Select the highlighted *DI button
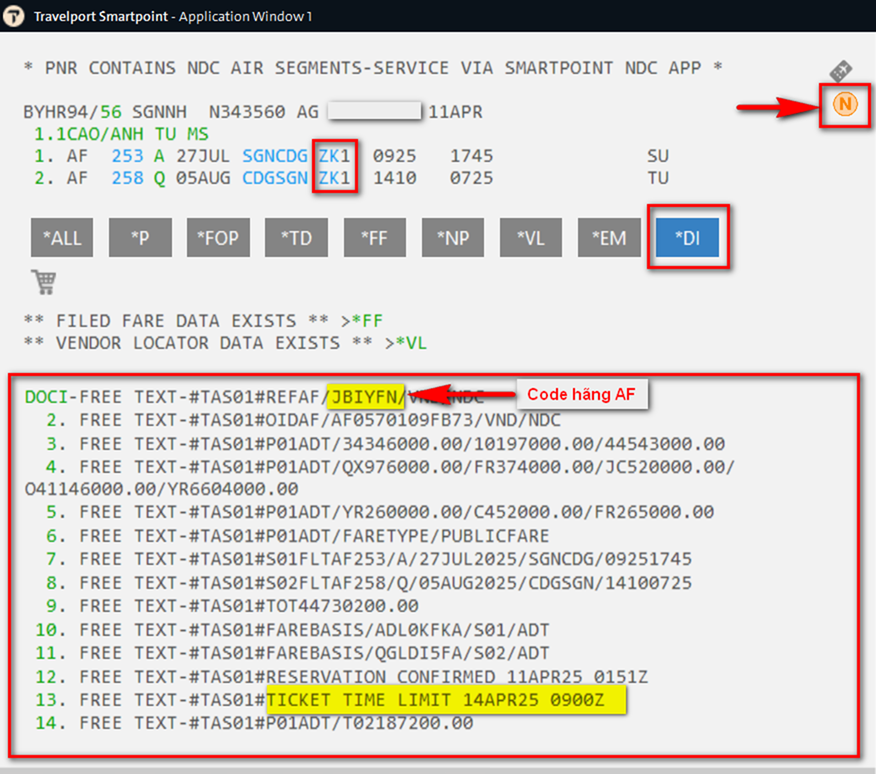The image size is (876, 774). click(x=688, y=238)
